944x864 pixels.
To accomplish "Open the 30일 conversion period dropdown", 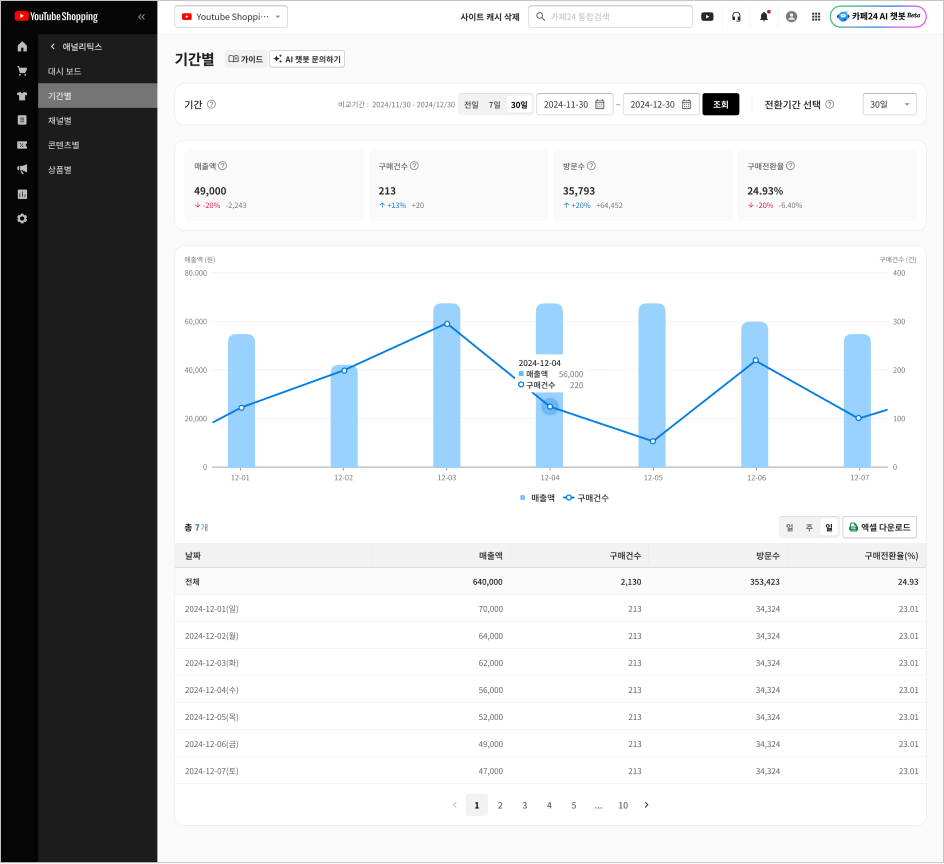I will (889, 104).
